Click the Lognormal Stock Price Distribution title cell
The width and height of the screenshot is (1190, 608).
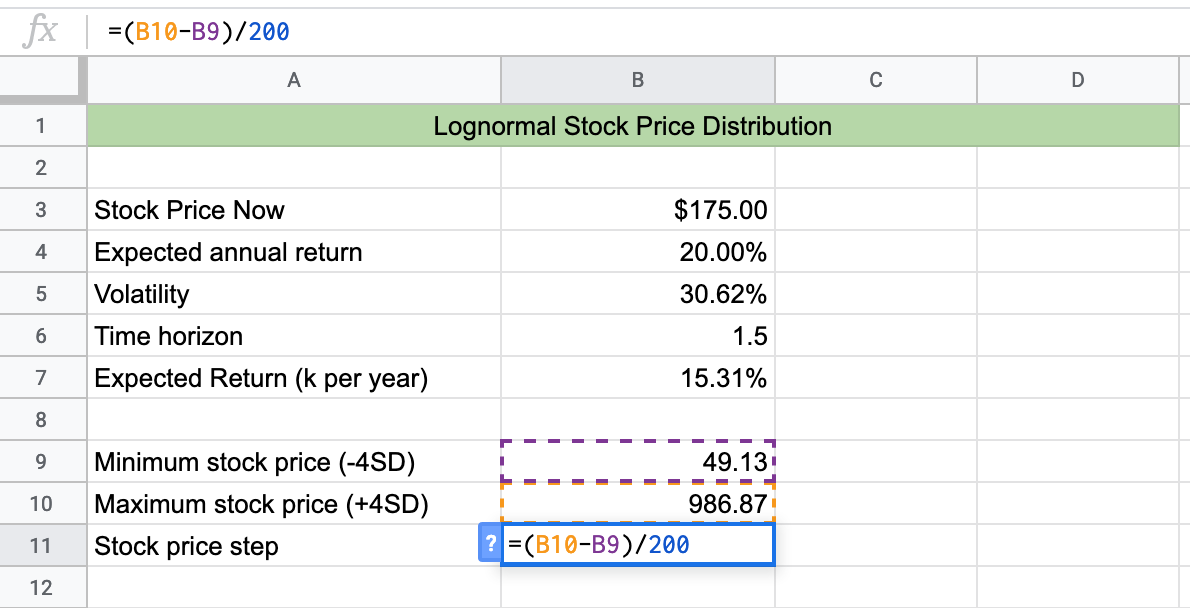[x=633, y=125]
